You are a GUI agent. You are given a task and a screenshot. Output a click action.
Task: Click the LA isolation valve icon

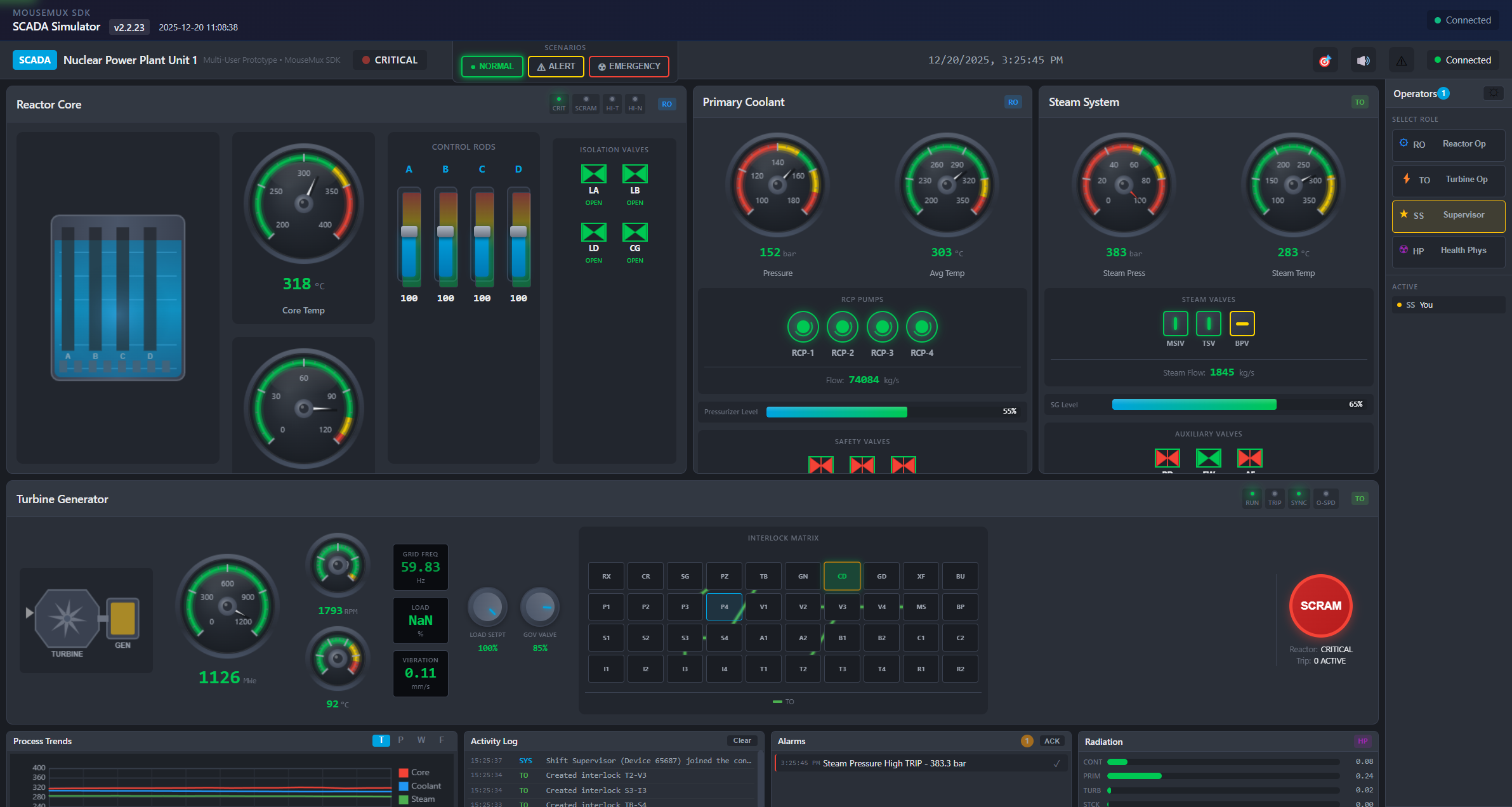(593, 173)
